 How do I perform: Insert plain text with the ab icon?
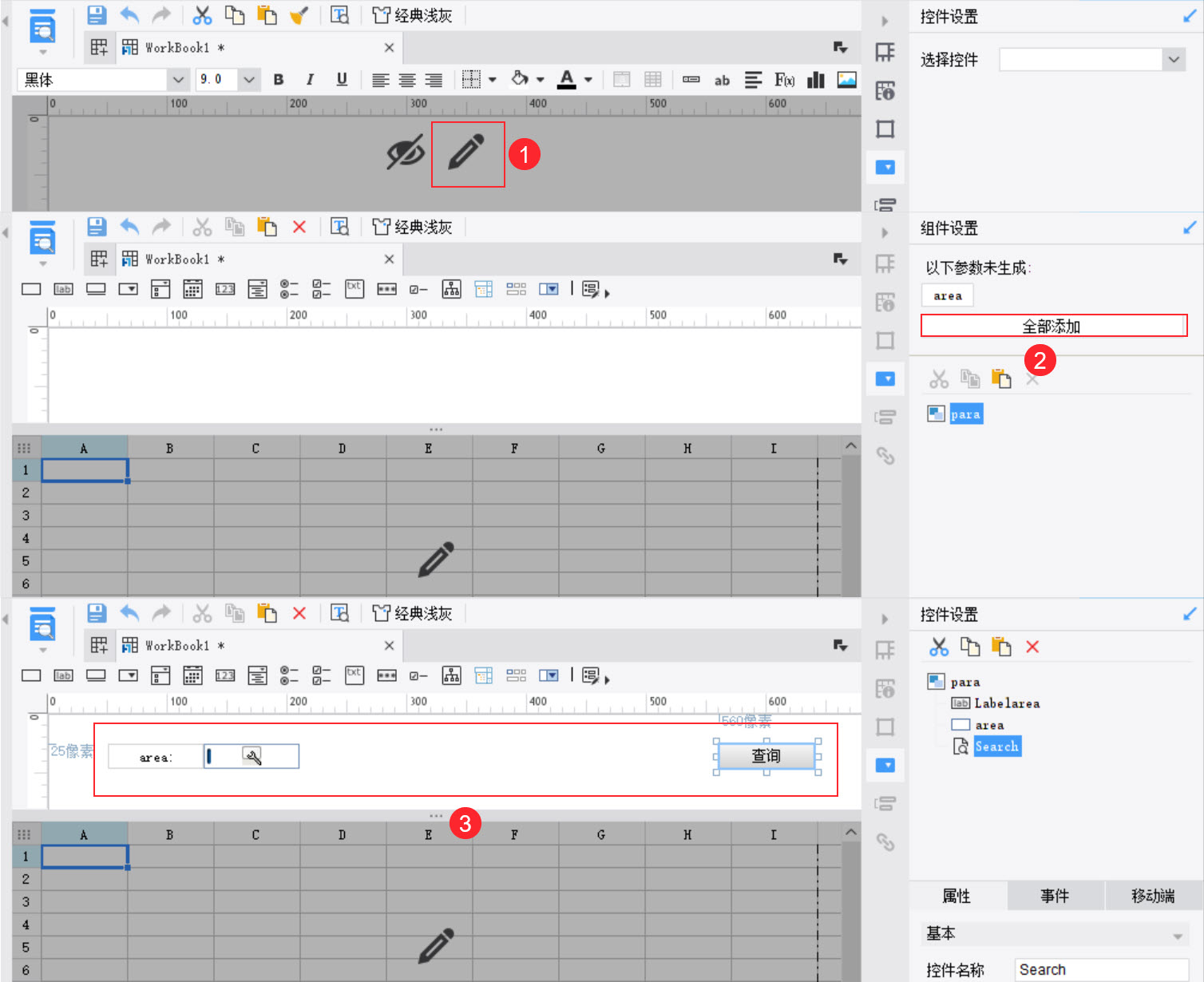tap(722, 80)
